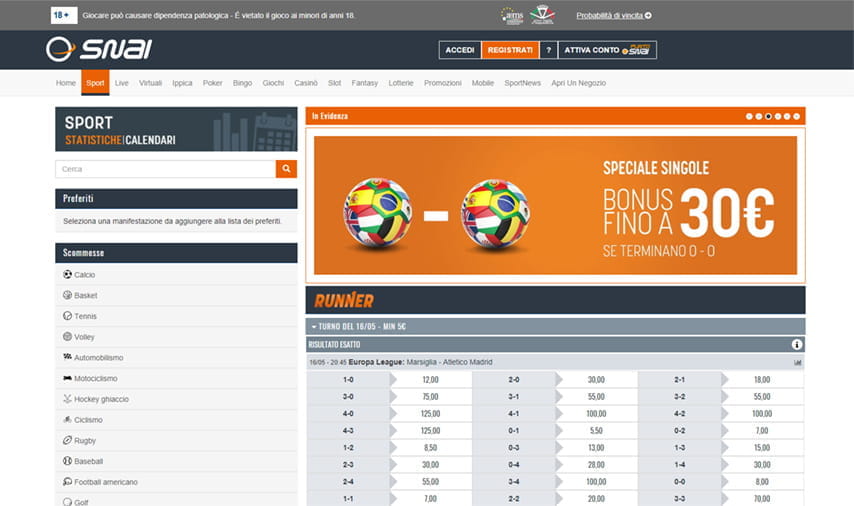Click the Gioco Legale shield logo
This screenshot has width=854, height=506.
(542, 15)
